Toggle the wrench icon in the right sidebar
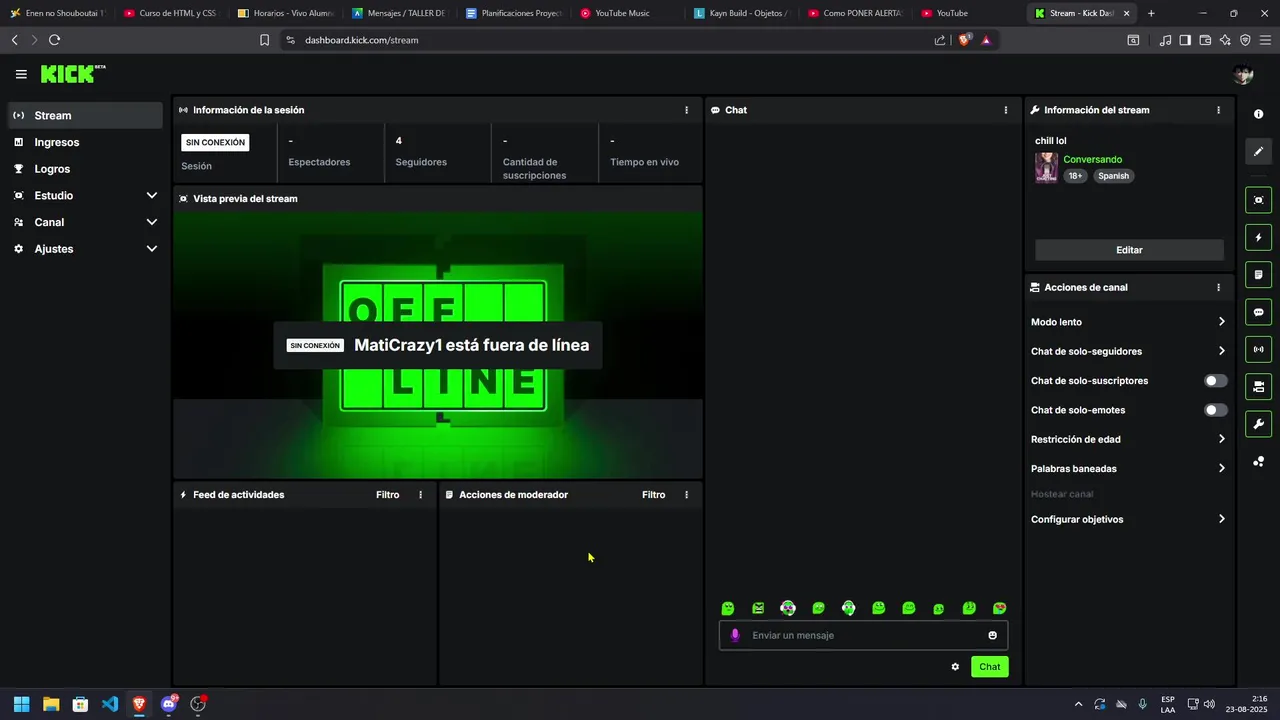The width and height of the screenshot is (1280, 720). point(1258,424)
